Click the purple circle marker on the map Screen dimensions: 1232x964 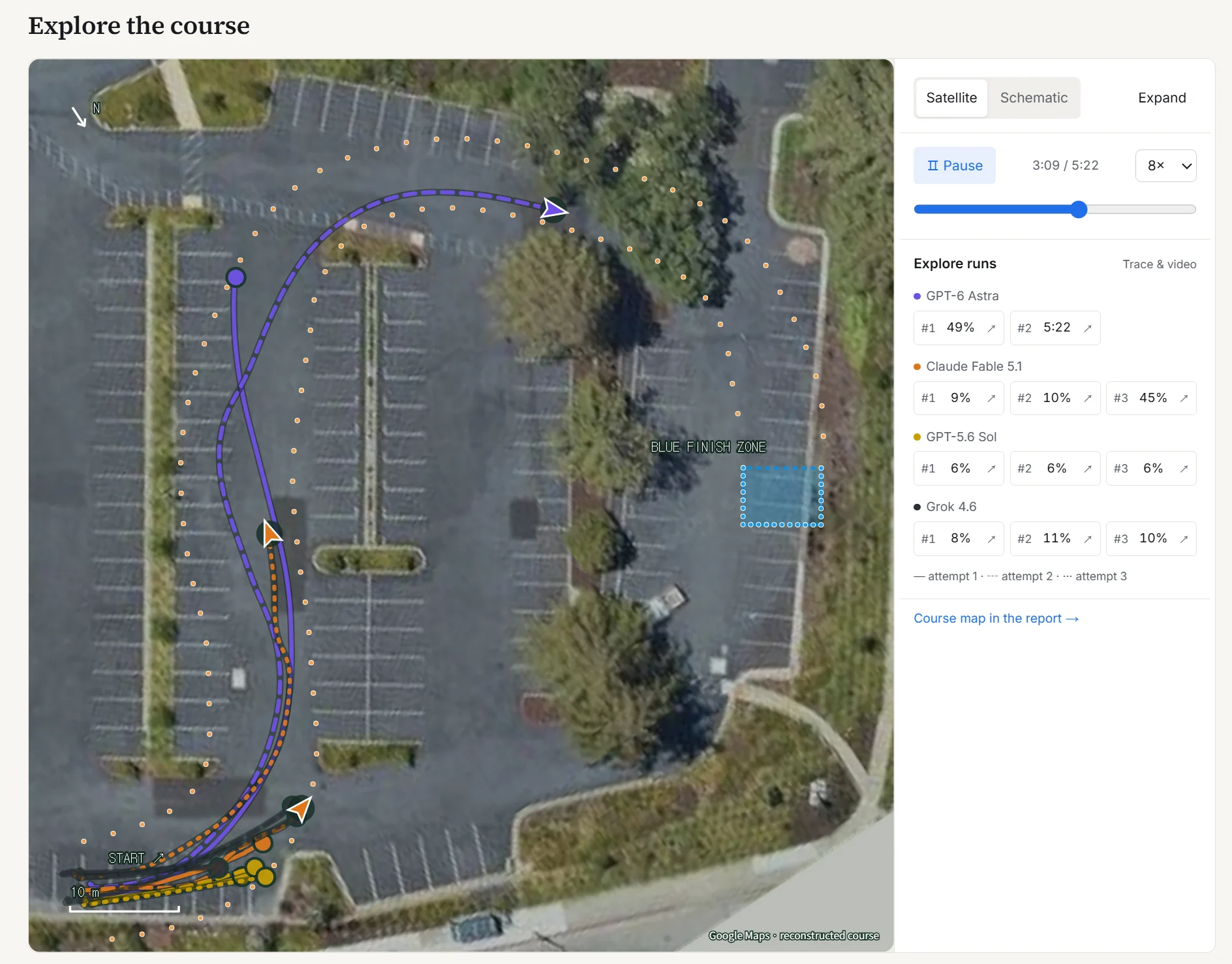coord(236,277)
